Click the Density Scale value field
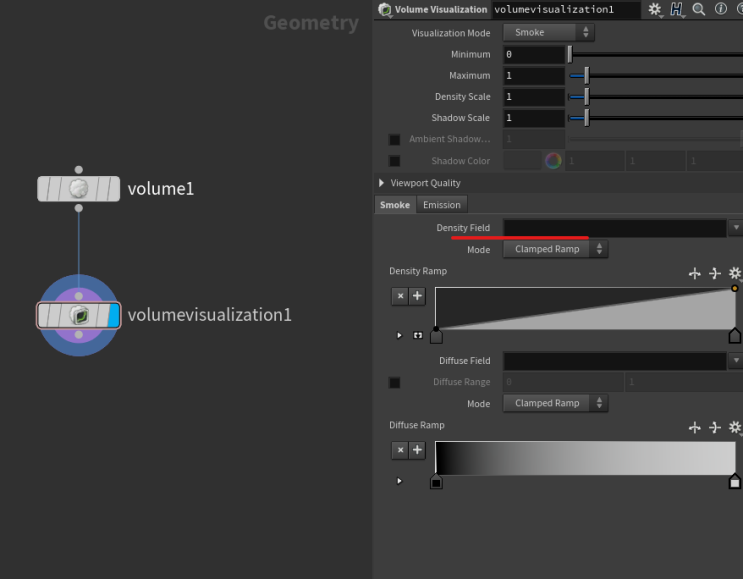The image size is (743, 579). click(x=534, y=97)
